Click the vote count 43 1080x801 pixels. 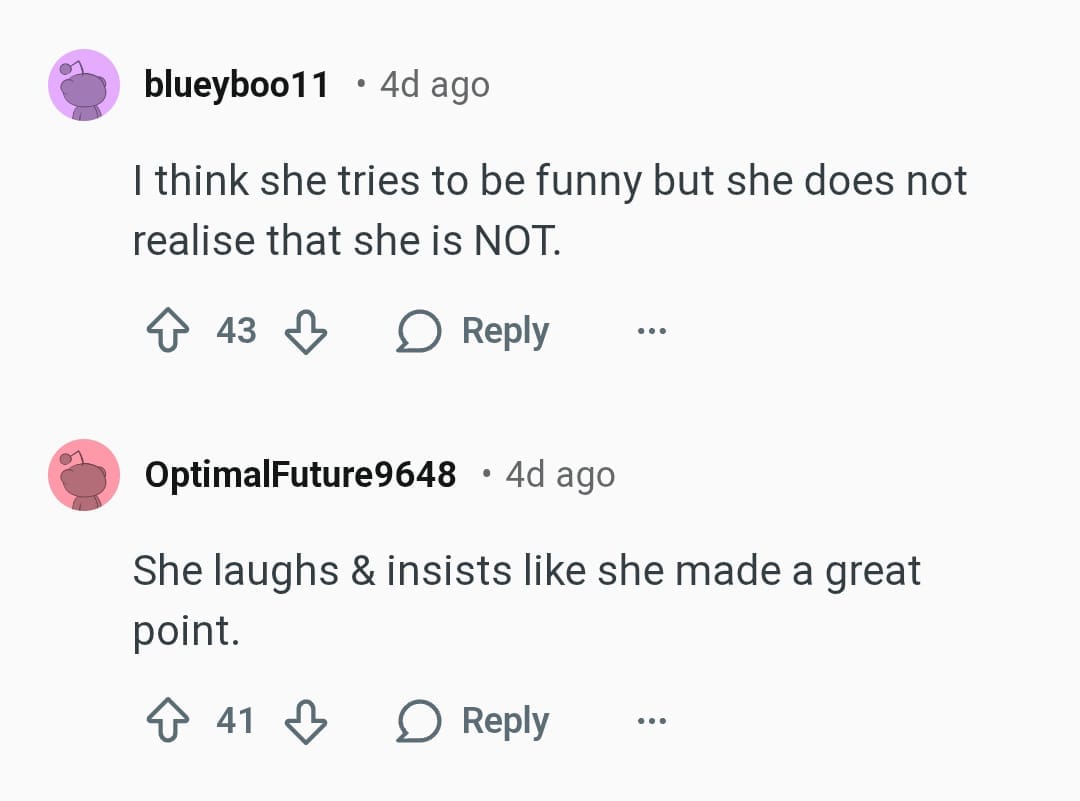(237, 330)
